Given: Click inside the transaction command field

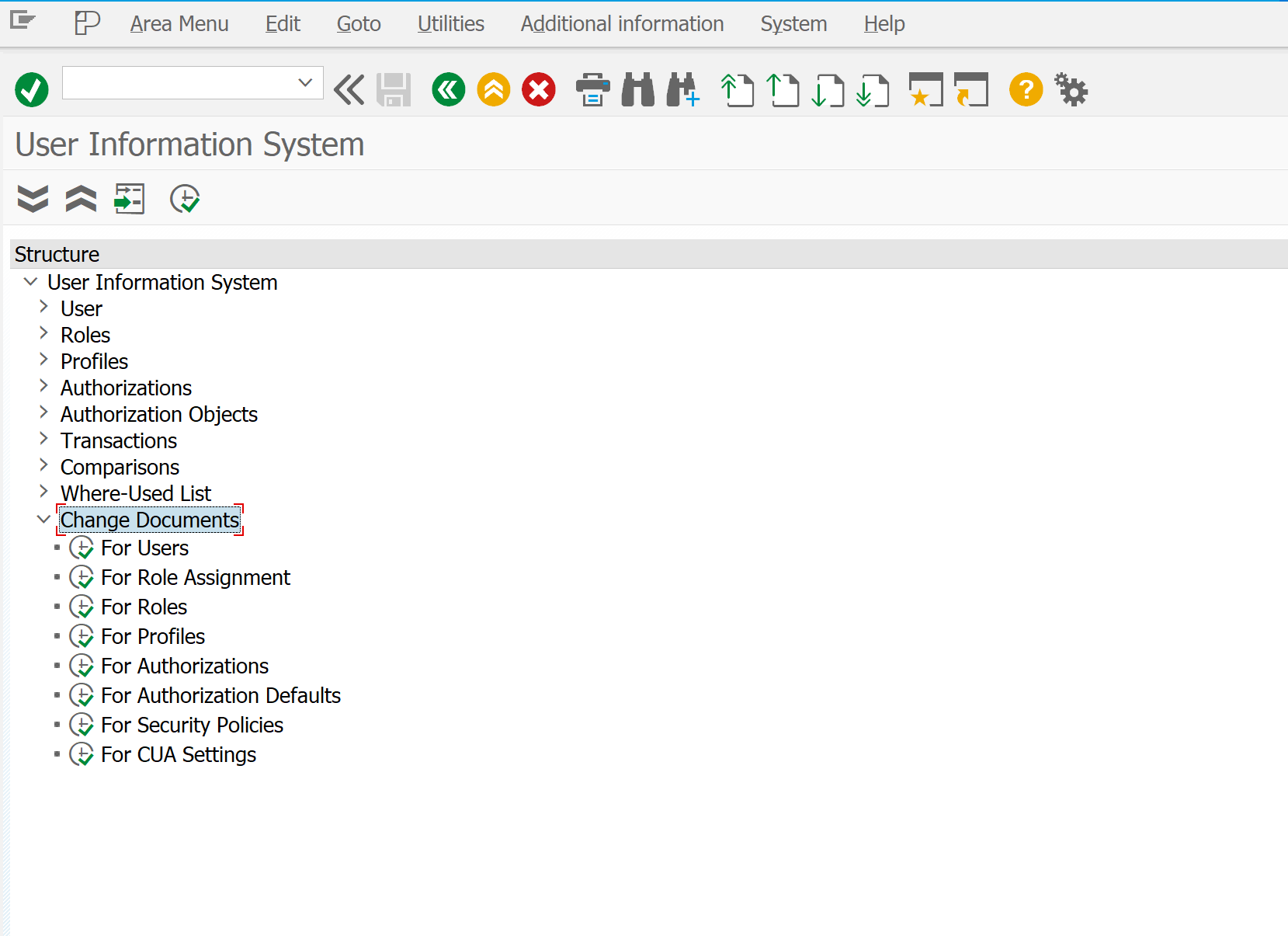Looking at the screenshot, I should tap(177, 82).
